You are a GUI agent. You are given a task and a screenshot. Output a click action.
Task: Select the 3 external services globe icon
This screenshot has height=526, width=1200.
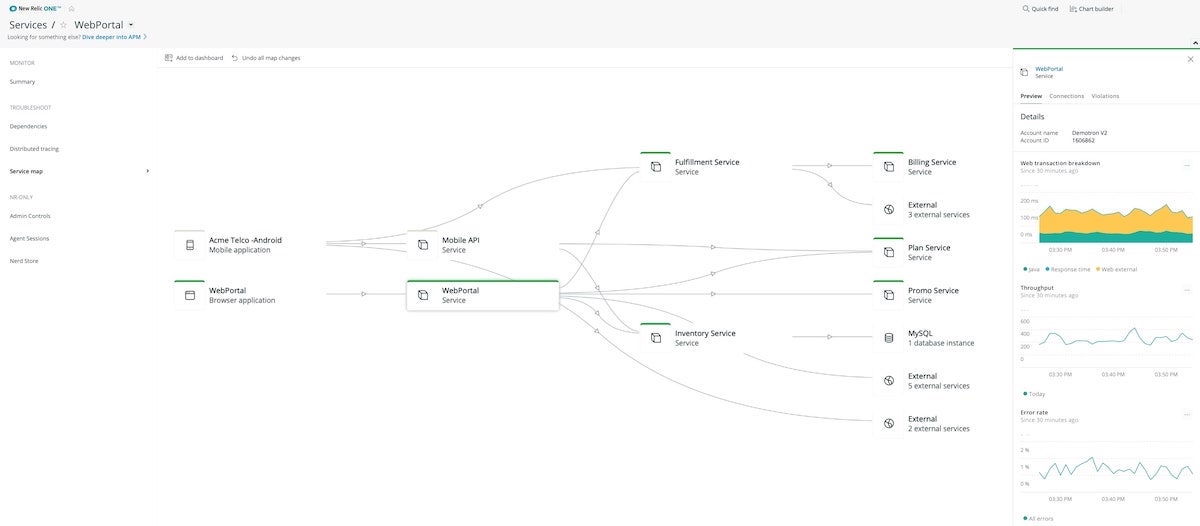(x=889, y=210)
